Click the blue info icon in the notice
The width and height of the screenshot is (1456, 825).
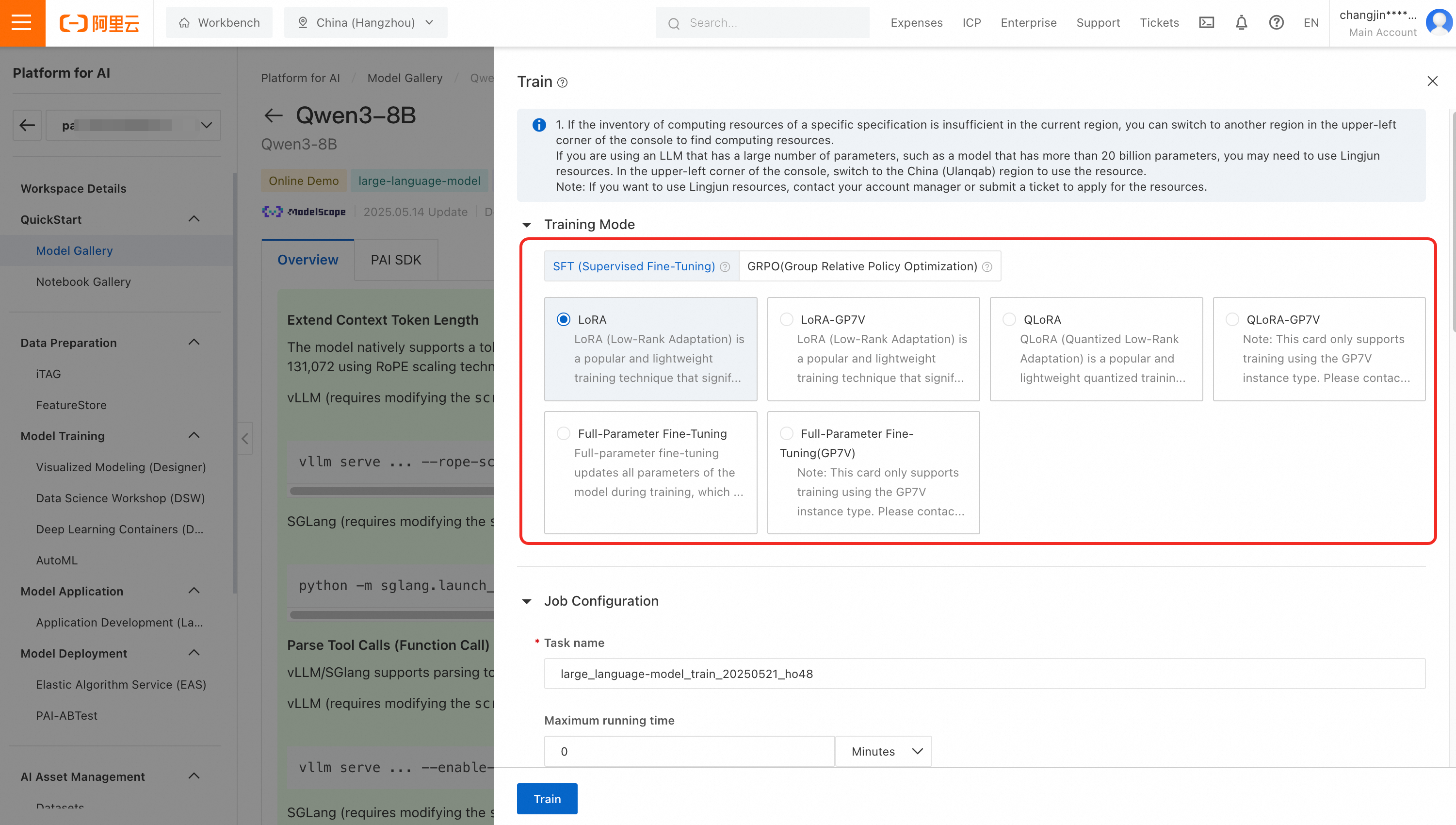tap(539, 125)
